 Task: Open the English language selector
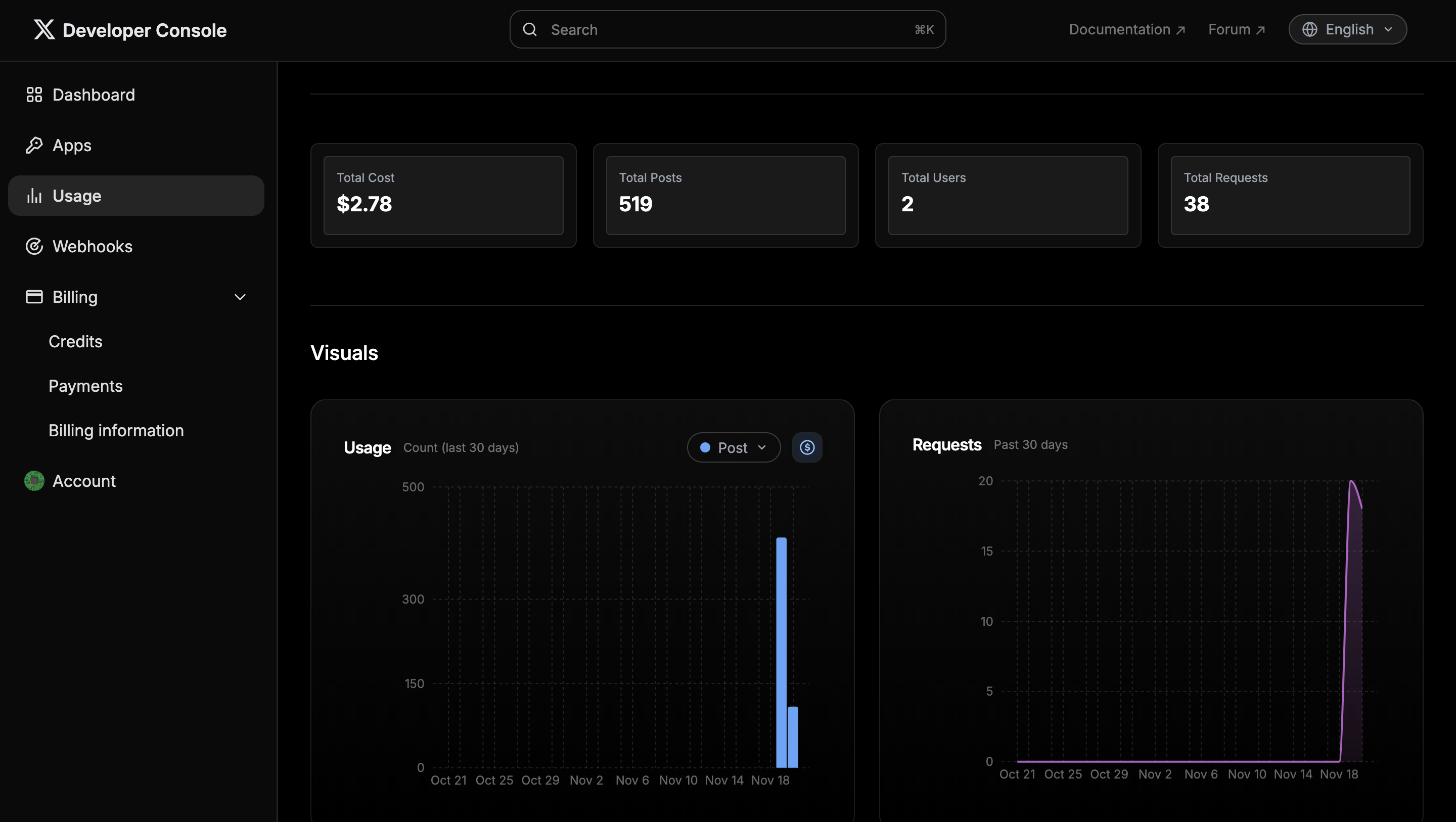(1347, 29)
